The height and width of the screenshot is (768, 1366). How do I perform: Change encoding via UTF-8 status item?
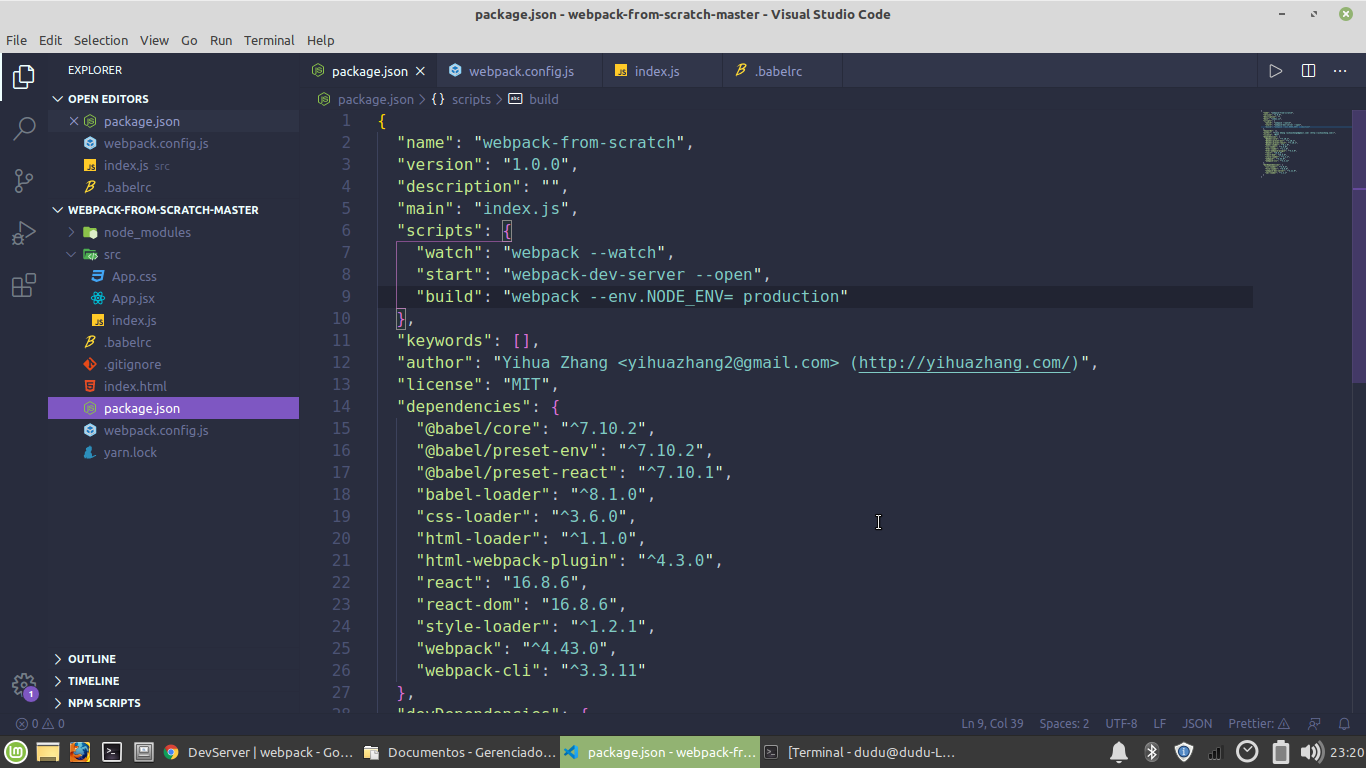[1121, 723]
